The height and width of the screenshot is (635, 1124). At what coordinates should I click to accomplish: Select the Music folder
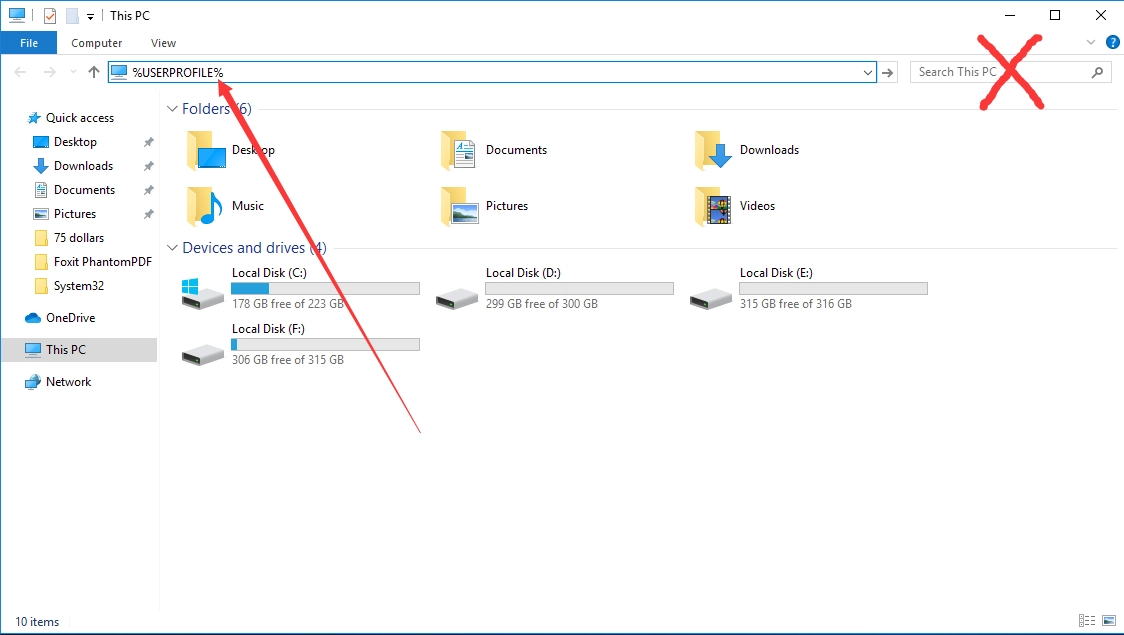tap(205, 206)
